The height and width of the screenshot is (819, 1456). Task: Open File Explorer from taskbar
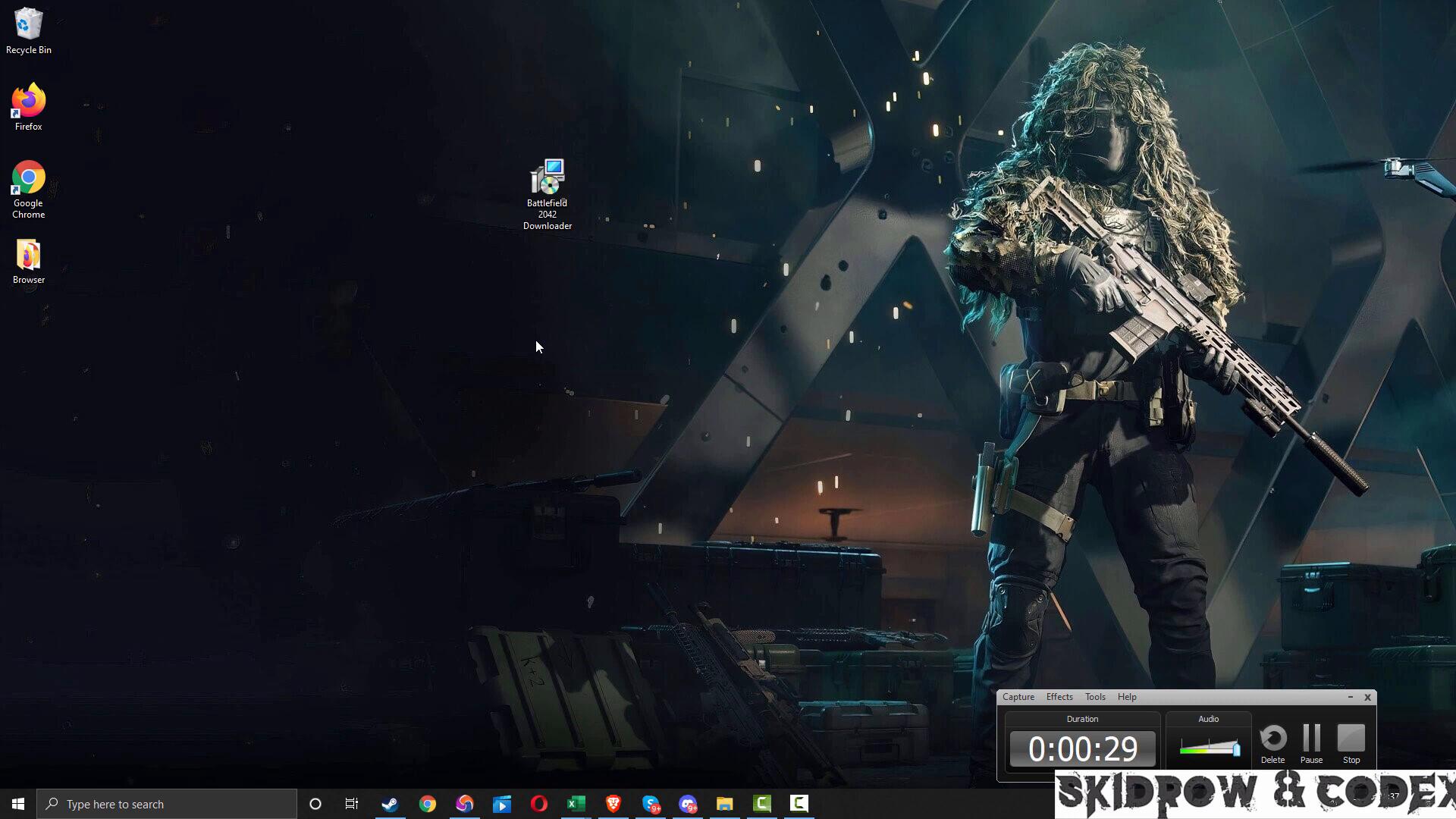point(724,804)
